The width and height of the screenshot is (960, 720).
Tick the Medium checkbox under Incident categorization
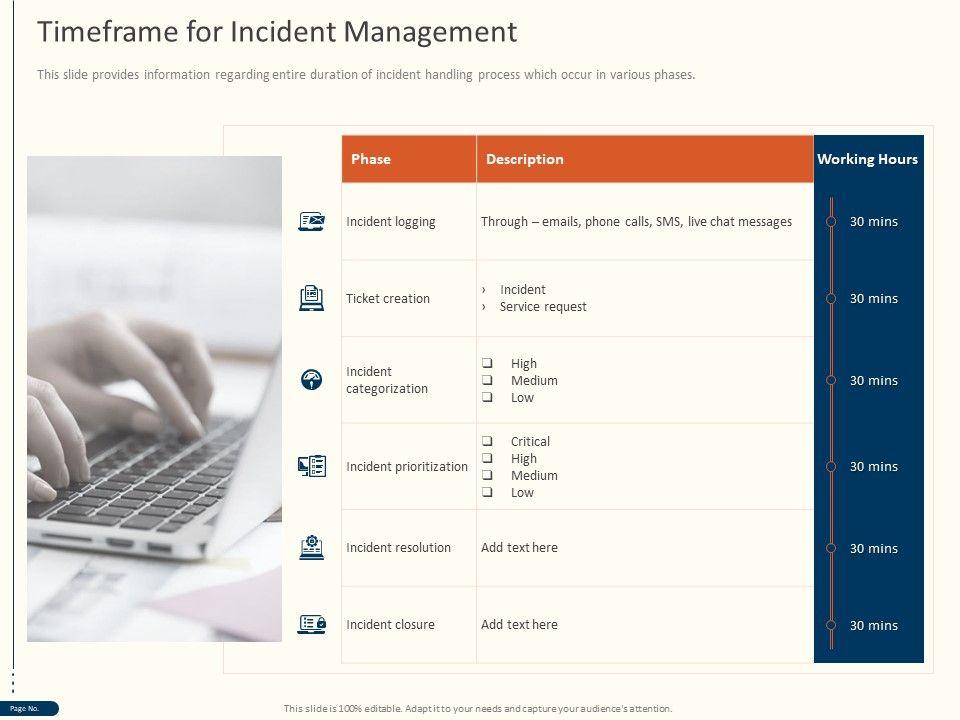[x=487, y=380]
